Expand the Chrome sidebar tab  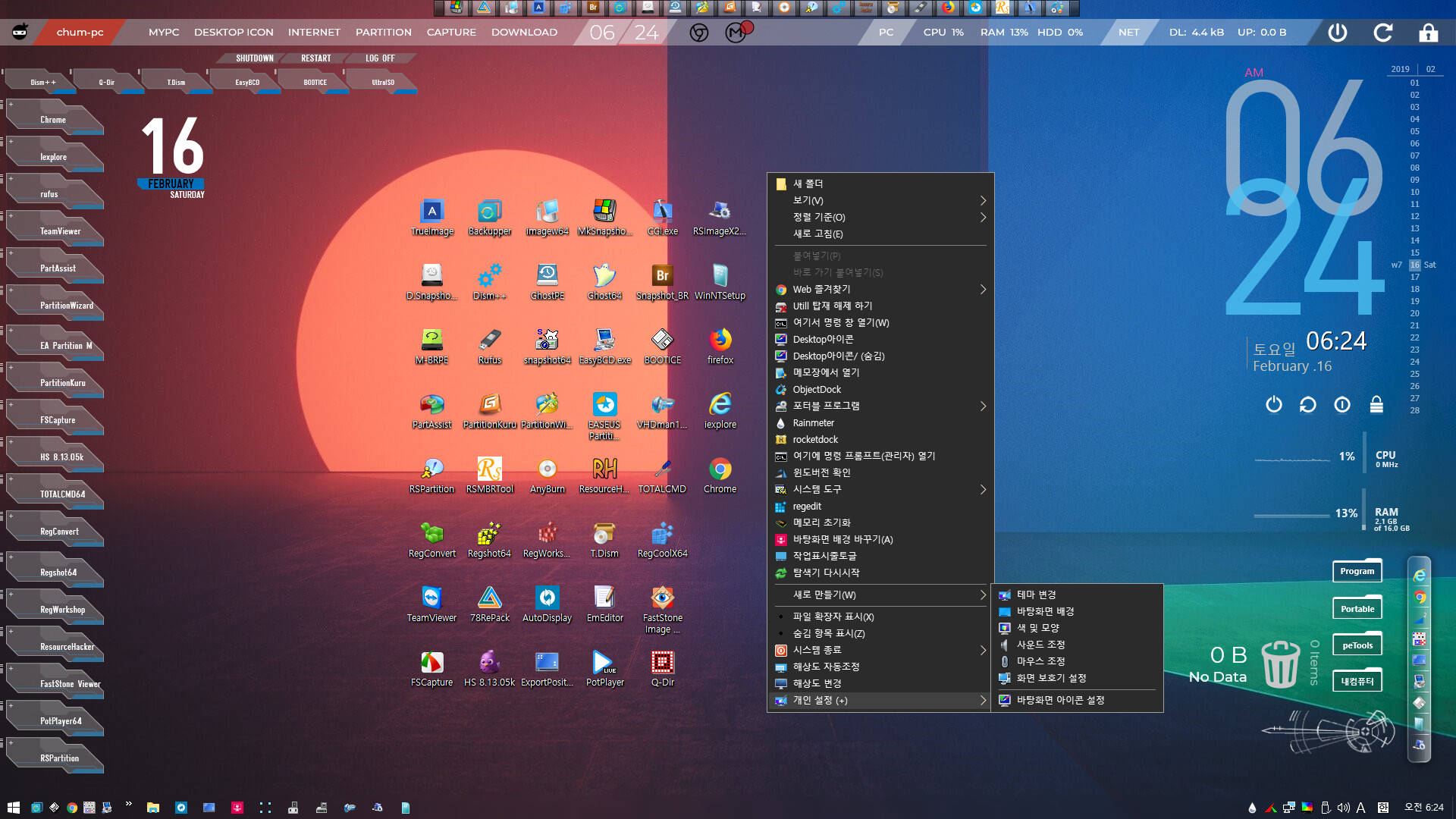click(53, 119)
